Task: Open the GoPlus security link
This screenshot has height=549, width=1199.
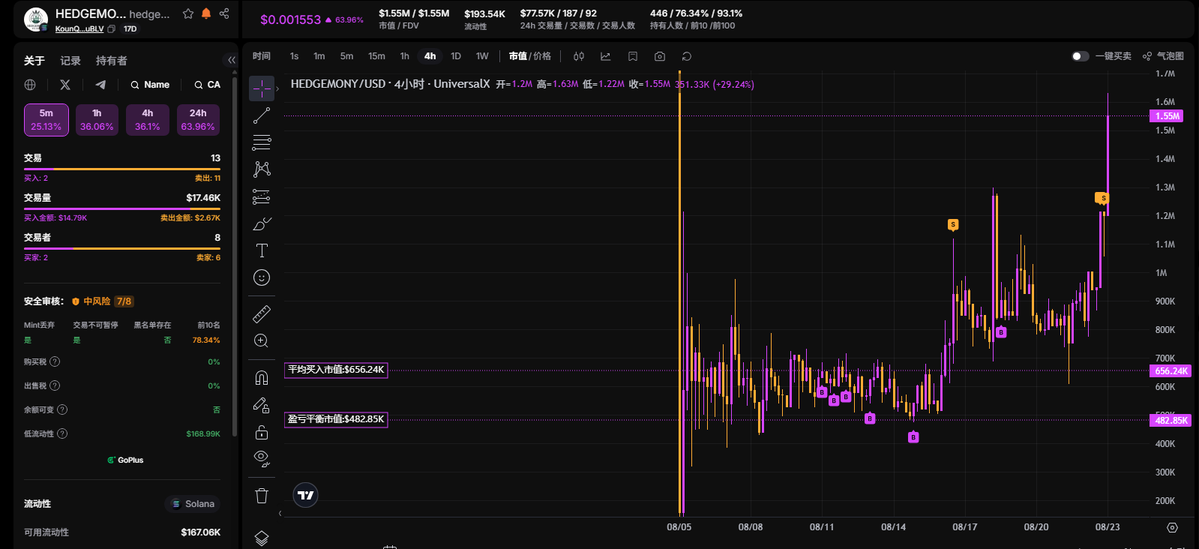Action: (x=125, y=460)
